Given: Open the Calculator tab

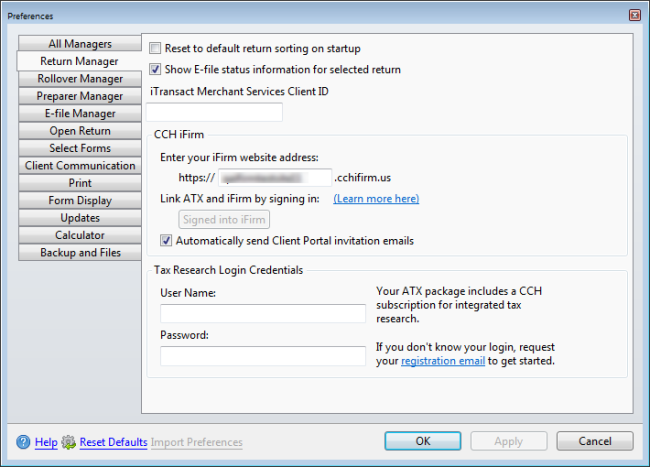Looking at the screenshot, I should pyautogui.click(x=80, y=235).
